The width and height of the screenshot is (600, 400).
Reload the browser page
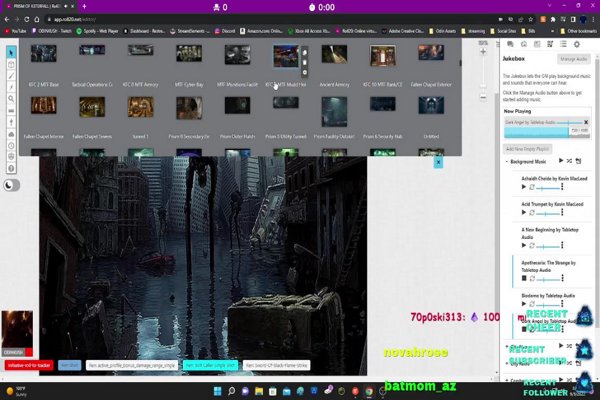pos(26,19)
